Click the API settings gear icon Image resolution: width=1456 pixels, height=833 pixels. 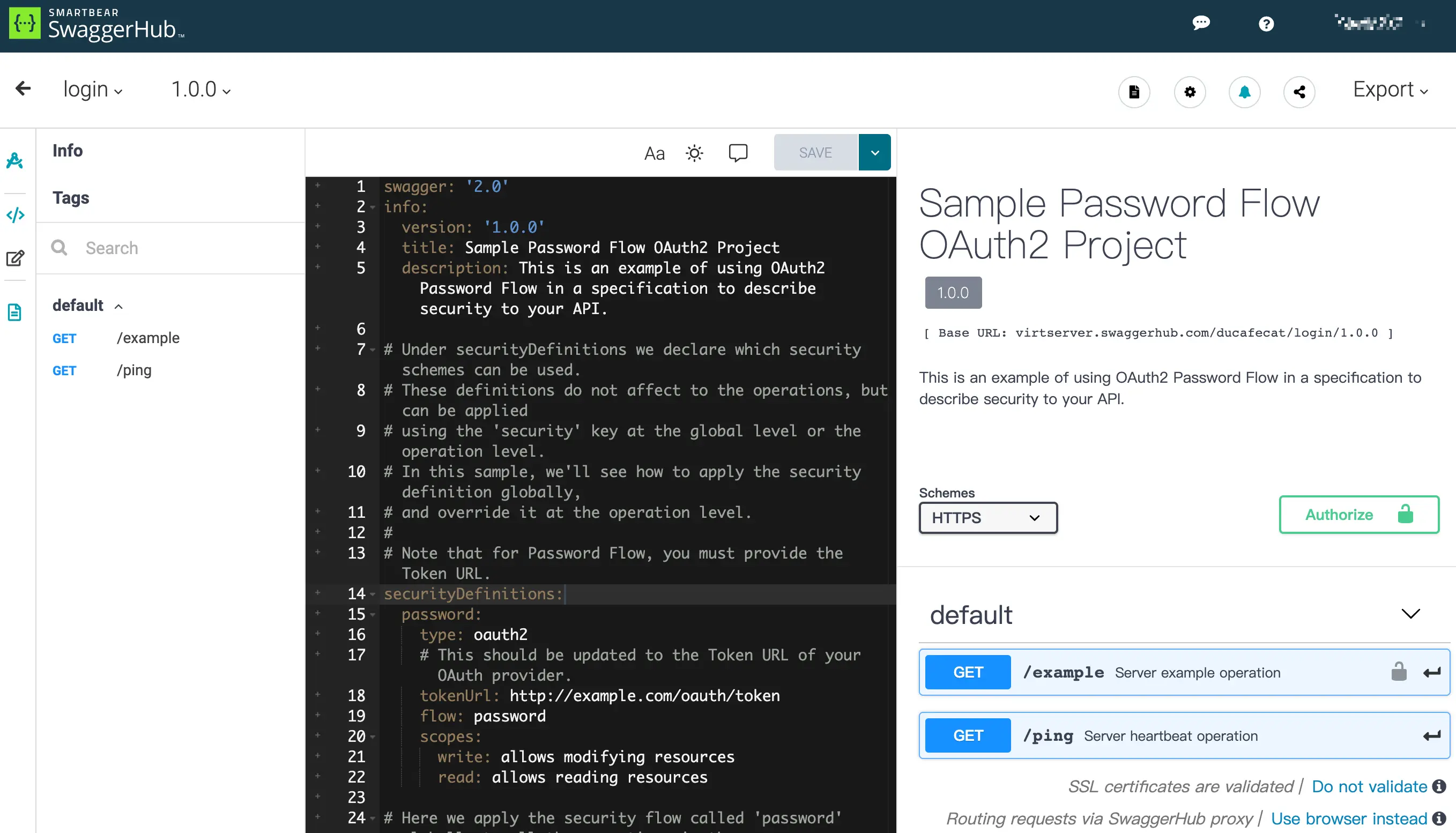click(1190, 92)
